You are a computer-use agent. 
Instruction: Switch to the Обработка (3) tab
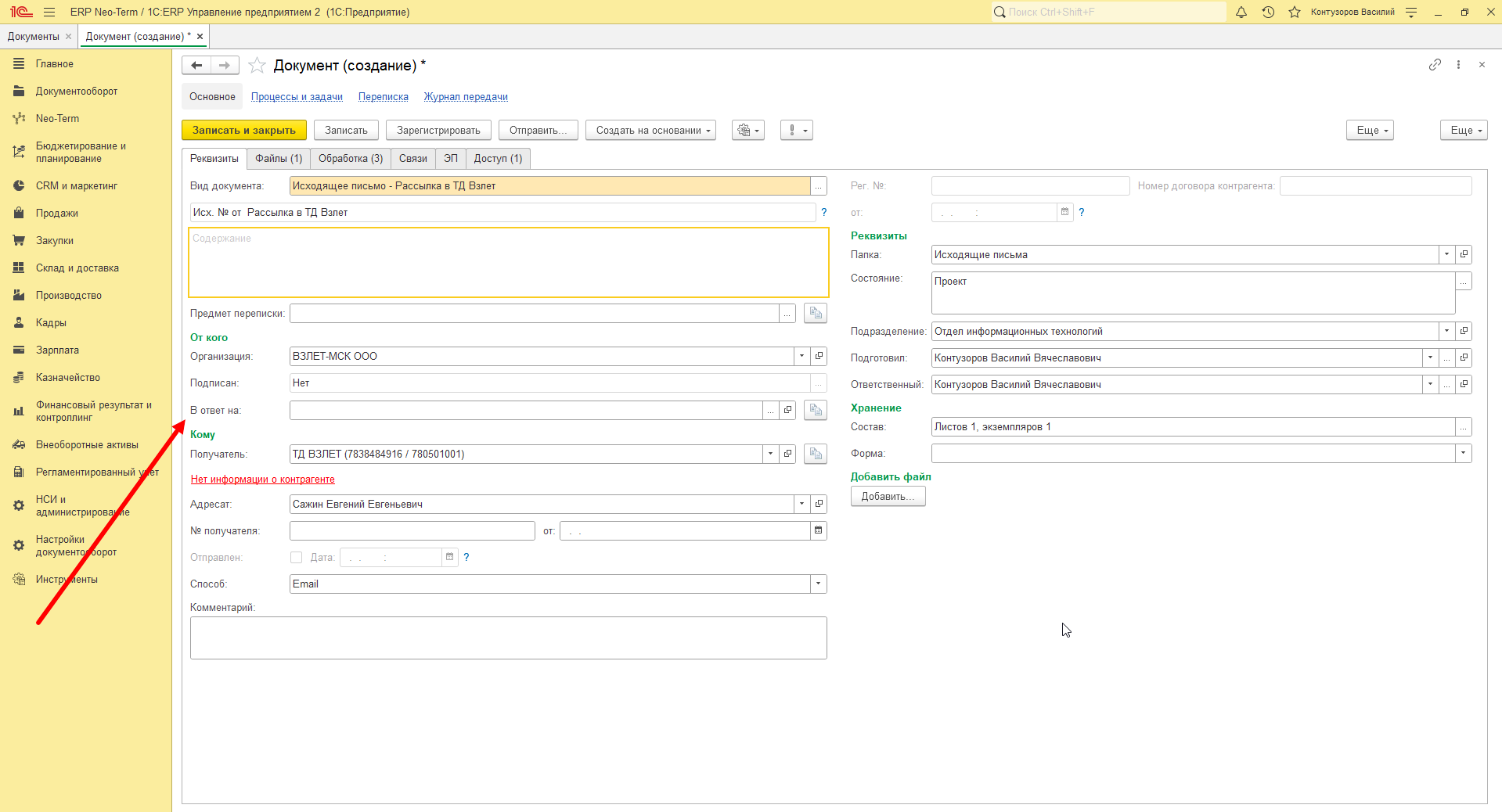351,159
